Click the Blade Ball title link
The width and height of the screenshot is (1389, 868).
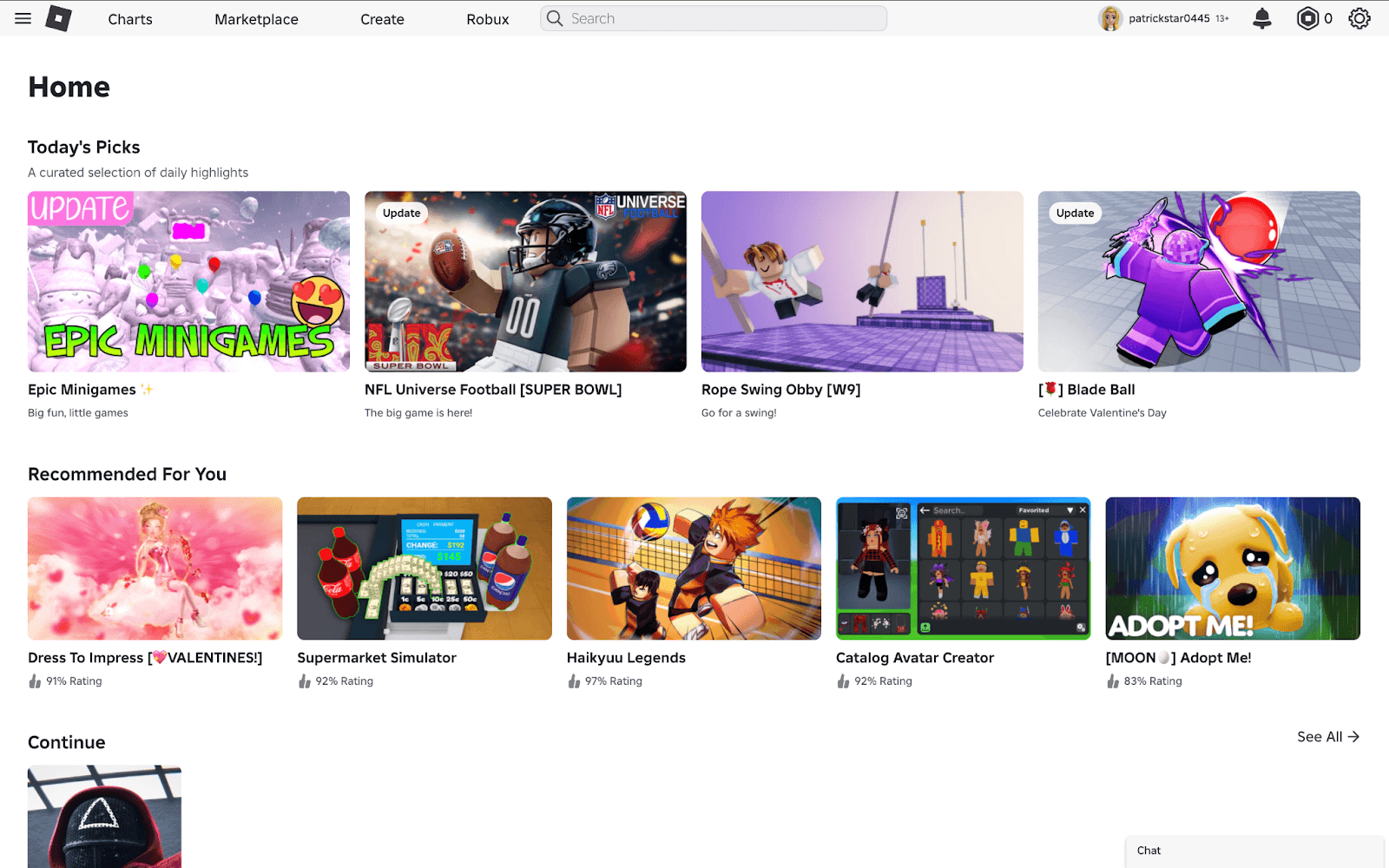1087,390
